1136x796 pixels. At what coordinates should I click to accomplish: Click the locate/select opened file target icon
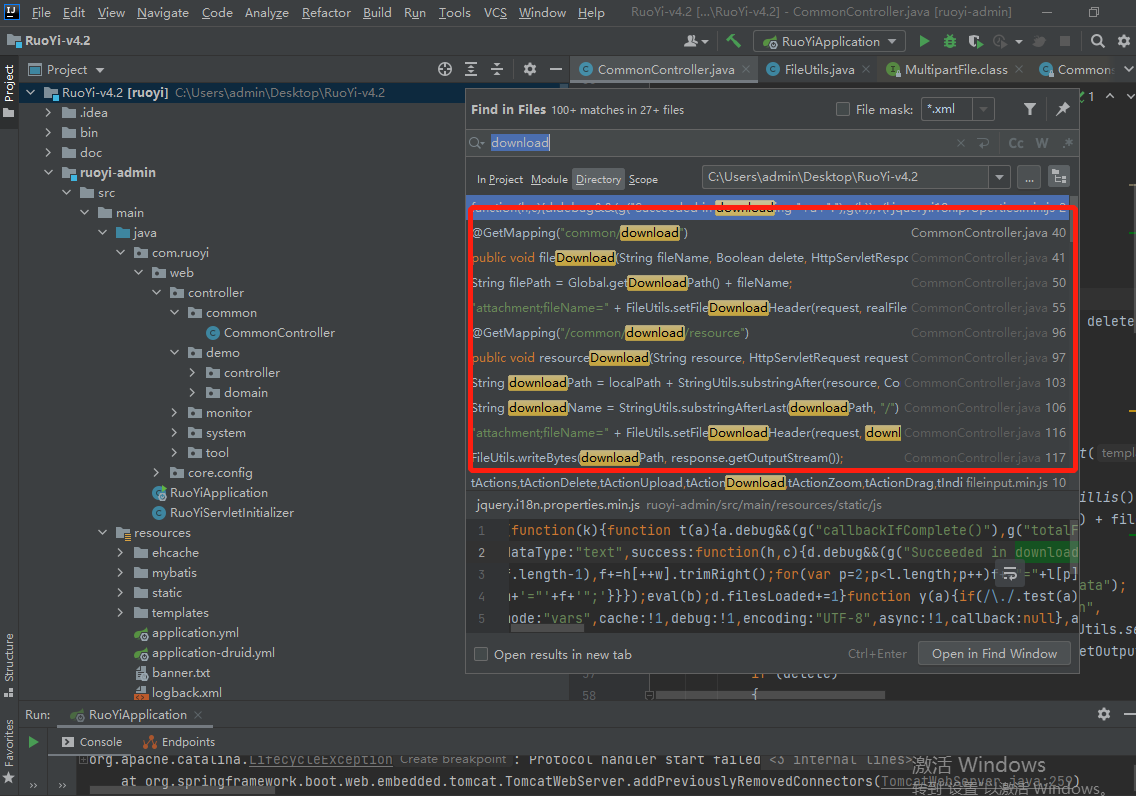[x=445, y=70]
